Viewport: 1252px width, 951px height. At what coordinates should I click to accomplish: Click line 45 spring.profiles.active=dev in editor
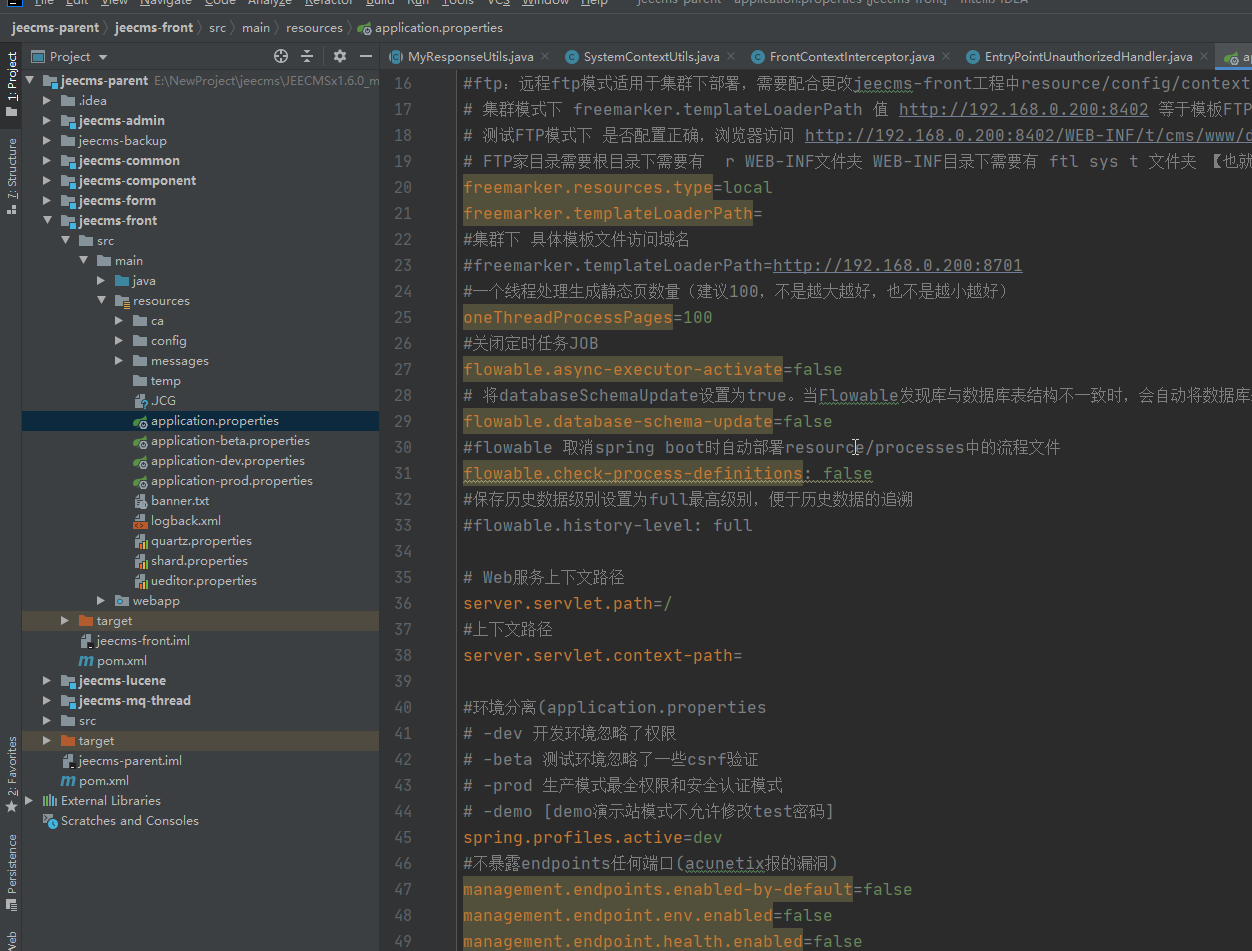(x=592, y=837)
